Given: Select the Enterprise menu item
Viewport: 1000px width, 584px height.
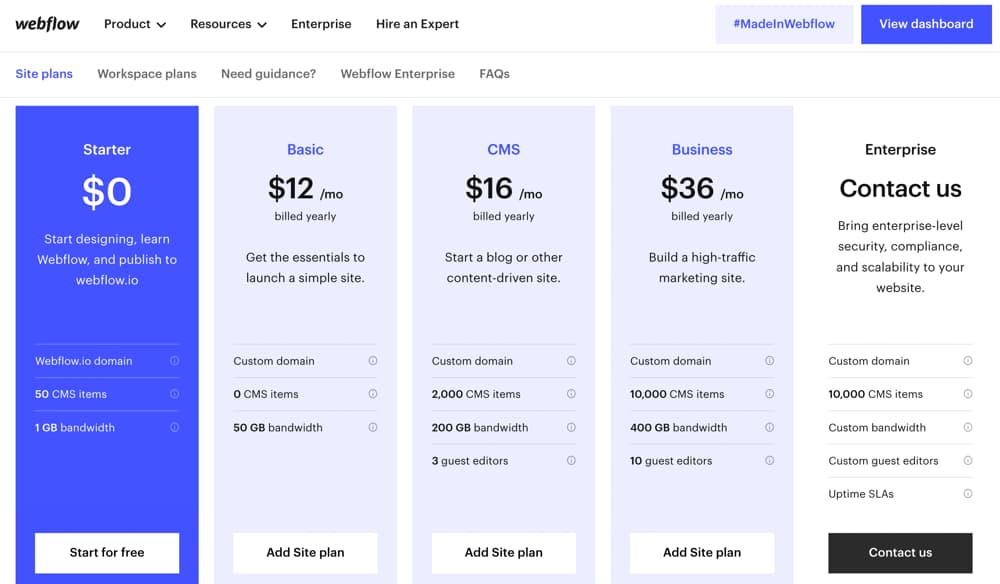Looking at the screenshot, I should tap(321, 23).
